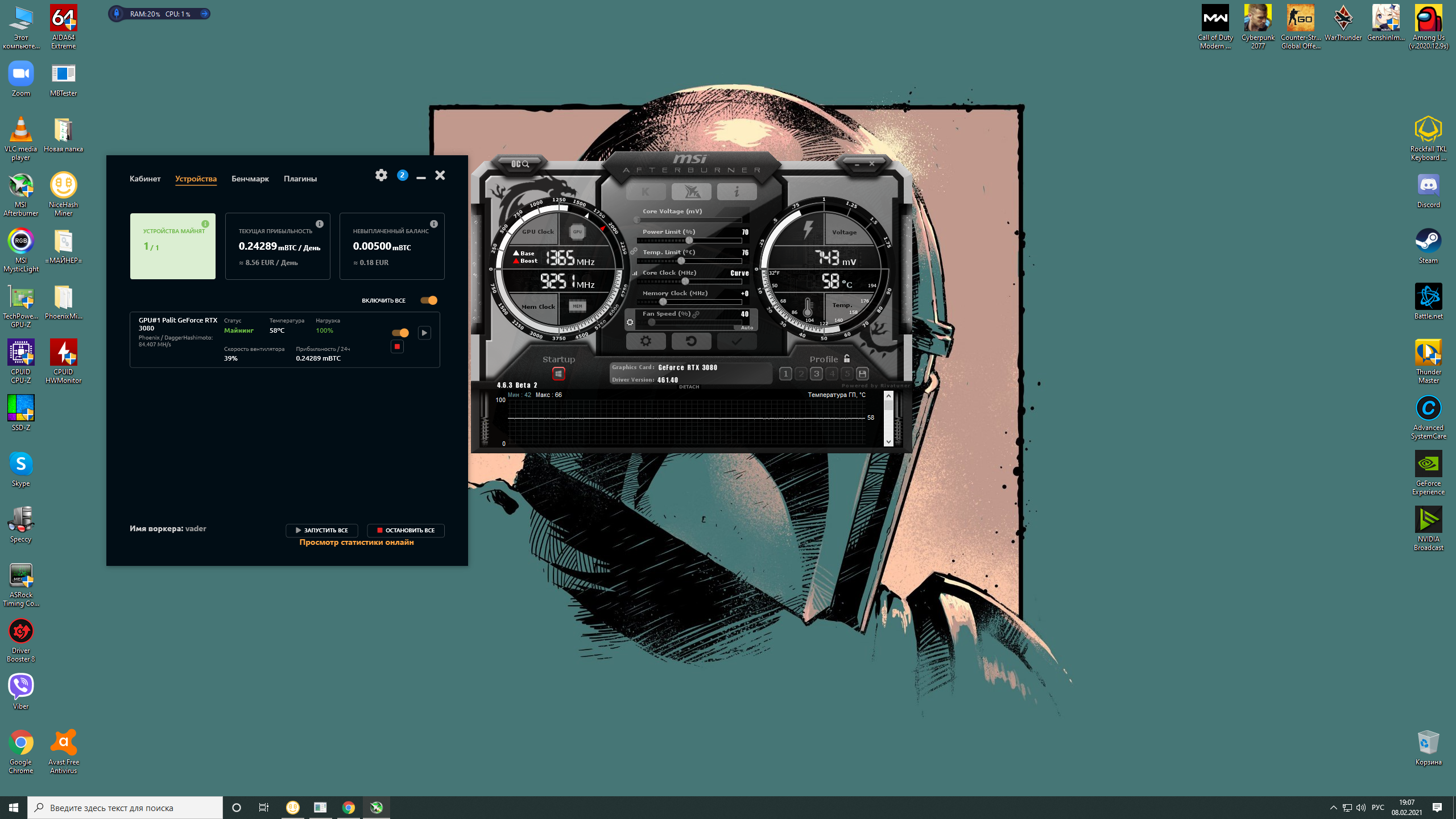Open the Плагины tab
Screen dimensions: 1456x819
(x=300, y=179)
